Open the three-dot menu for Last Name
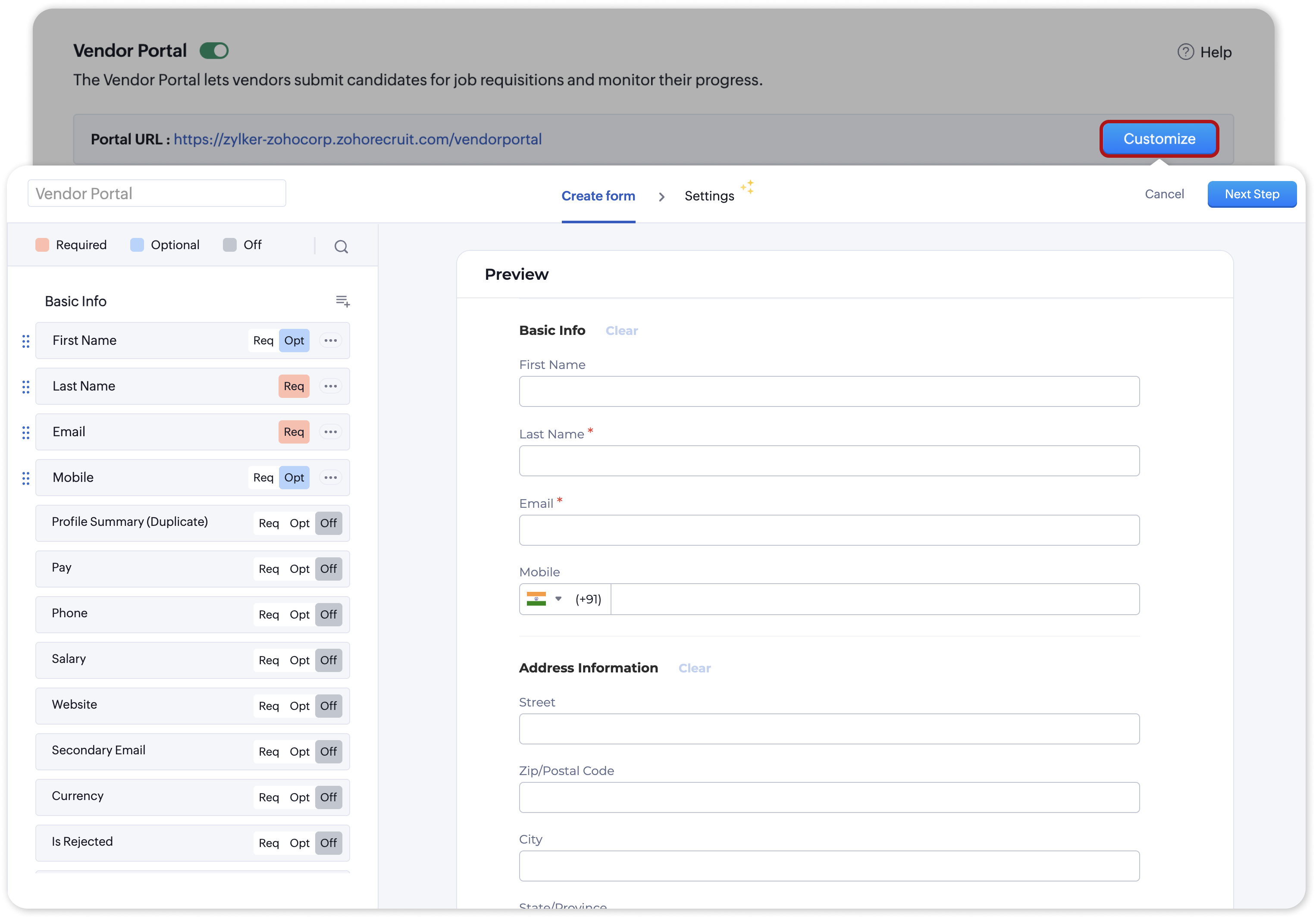1316x919 pixels. [331, 386]
